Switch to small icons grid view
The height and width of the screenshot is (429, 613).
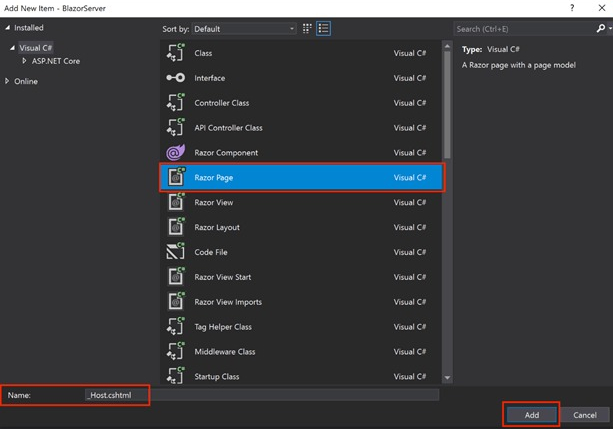(x=307, y=29)
